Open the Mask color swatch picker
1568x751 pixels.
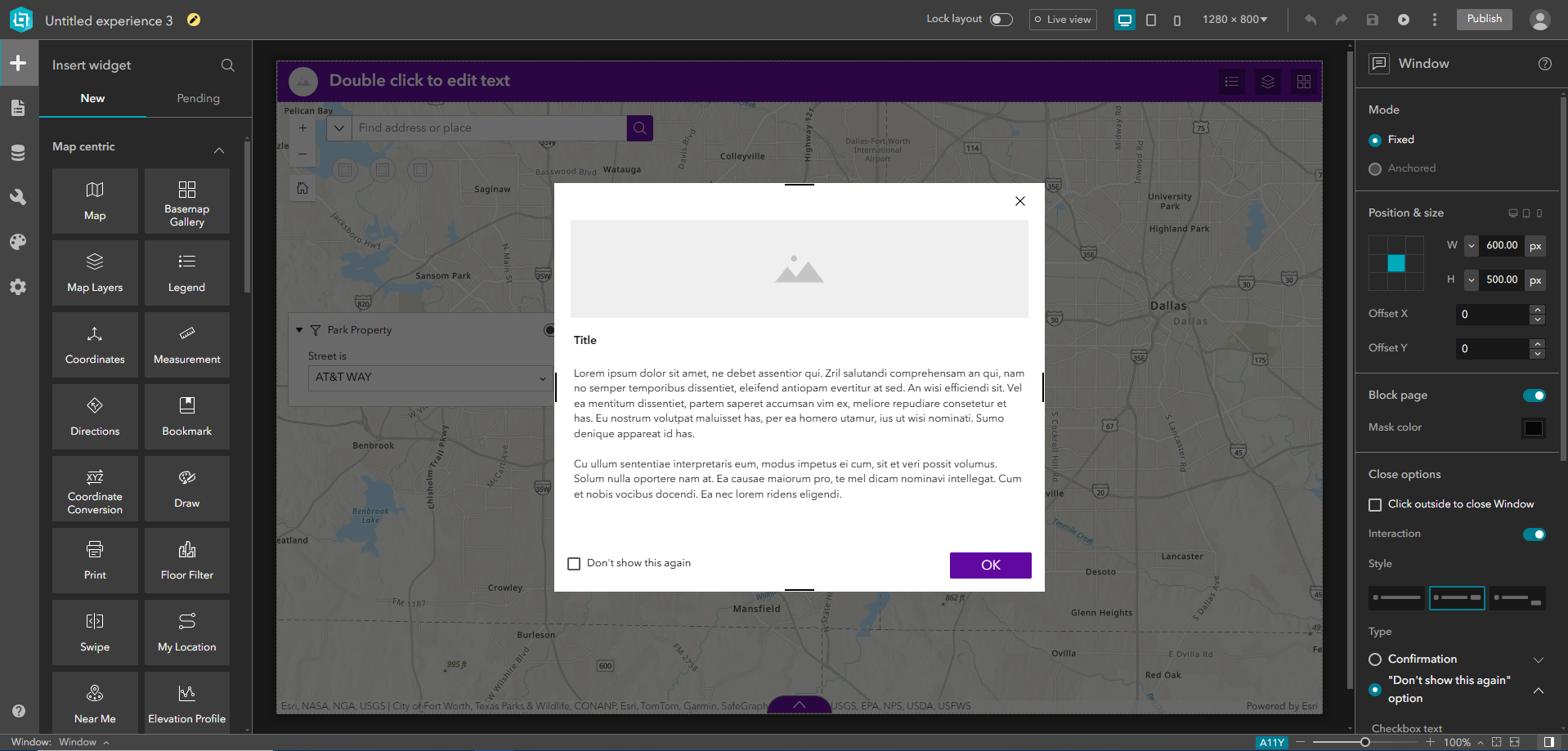pyautogui.click(x=1533, y=427)
